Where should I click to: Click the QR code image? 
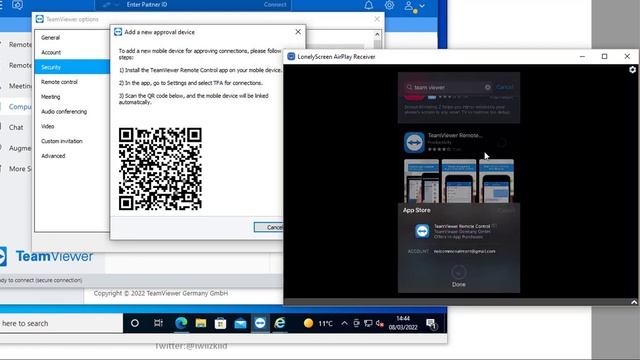pos(160,169)
